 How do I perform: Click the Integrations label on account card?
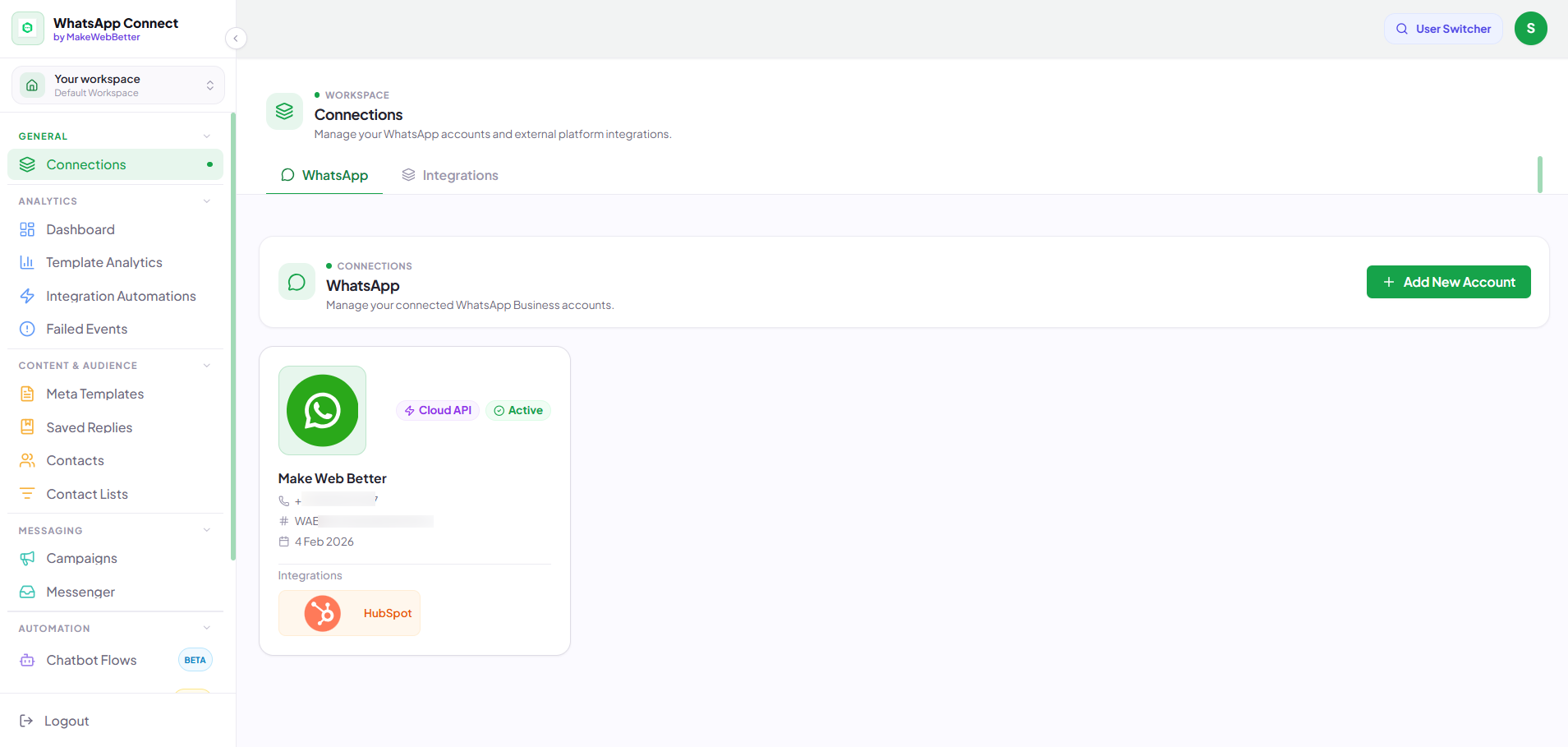point(310,575)
